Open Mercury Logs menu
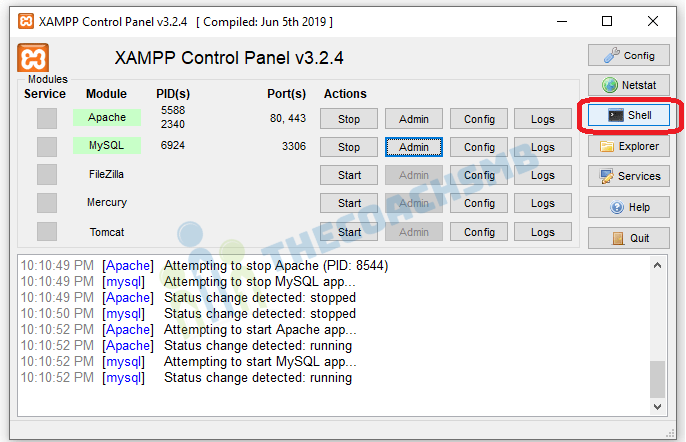686x442 pixels. tap(543, 203)
